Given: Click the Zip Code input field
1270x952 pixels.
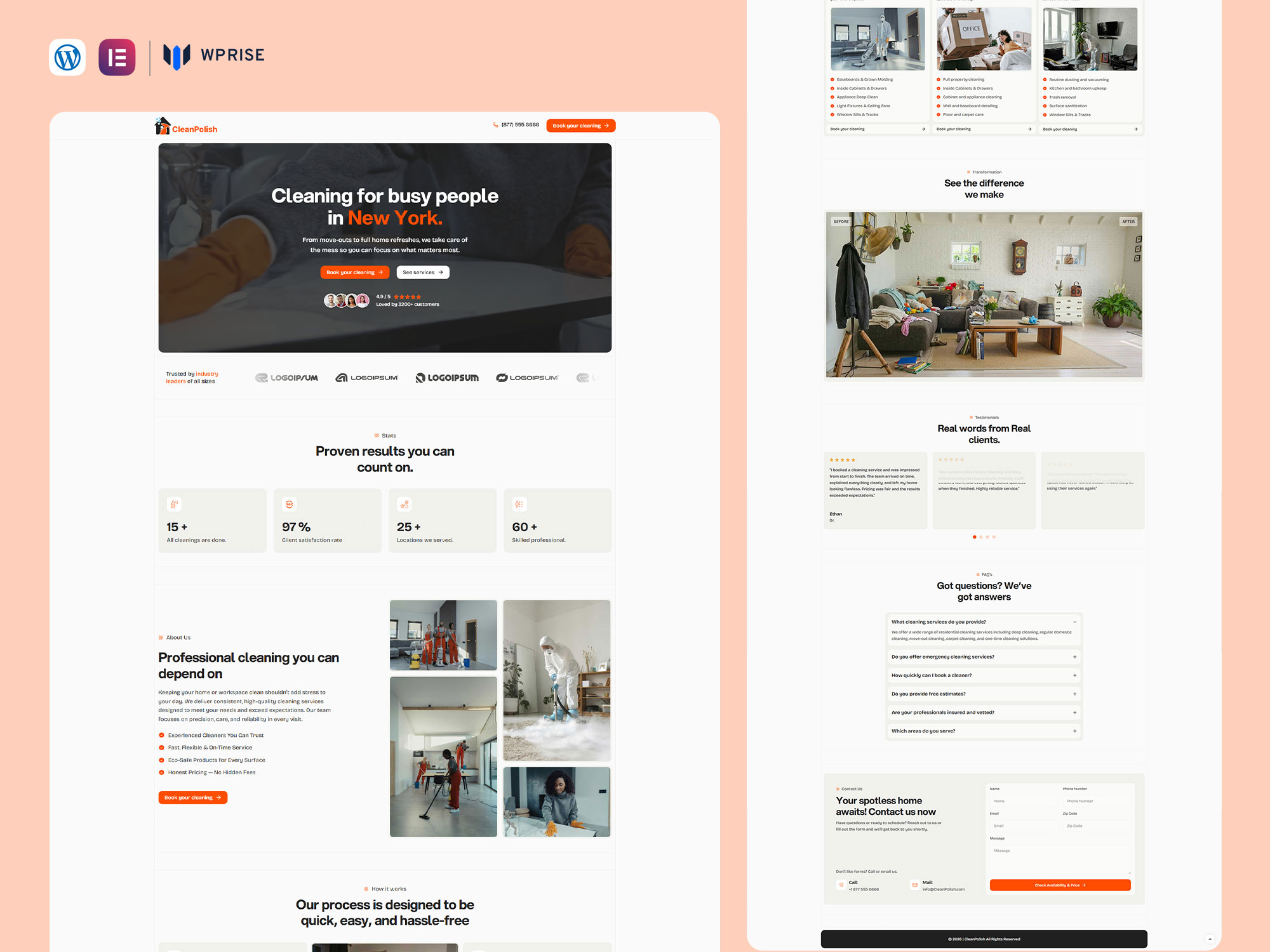Looking at the screenshot, I should 1097,826.
